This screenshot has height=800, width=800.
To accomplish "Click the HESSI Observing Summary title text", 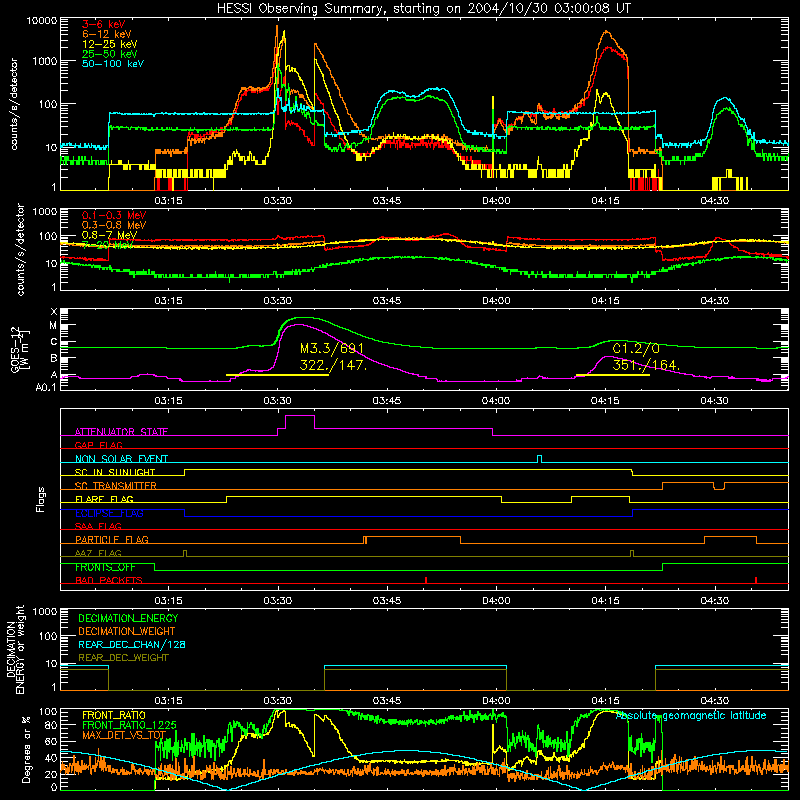I will [x=423, y=8].
